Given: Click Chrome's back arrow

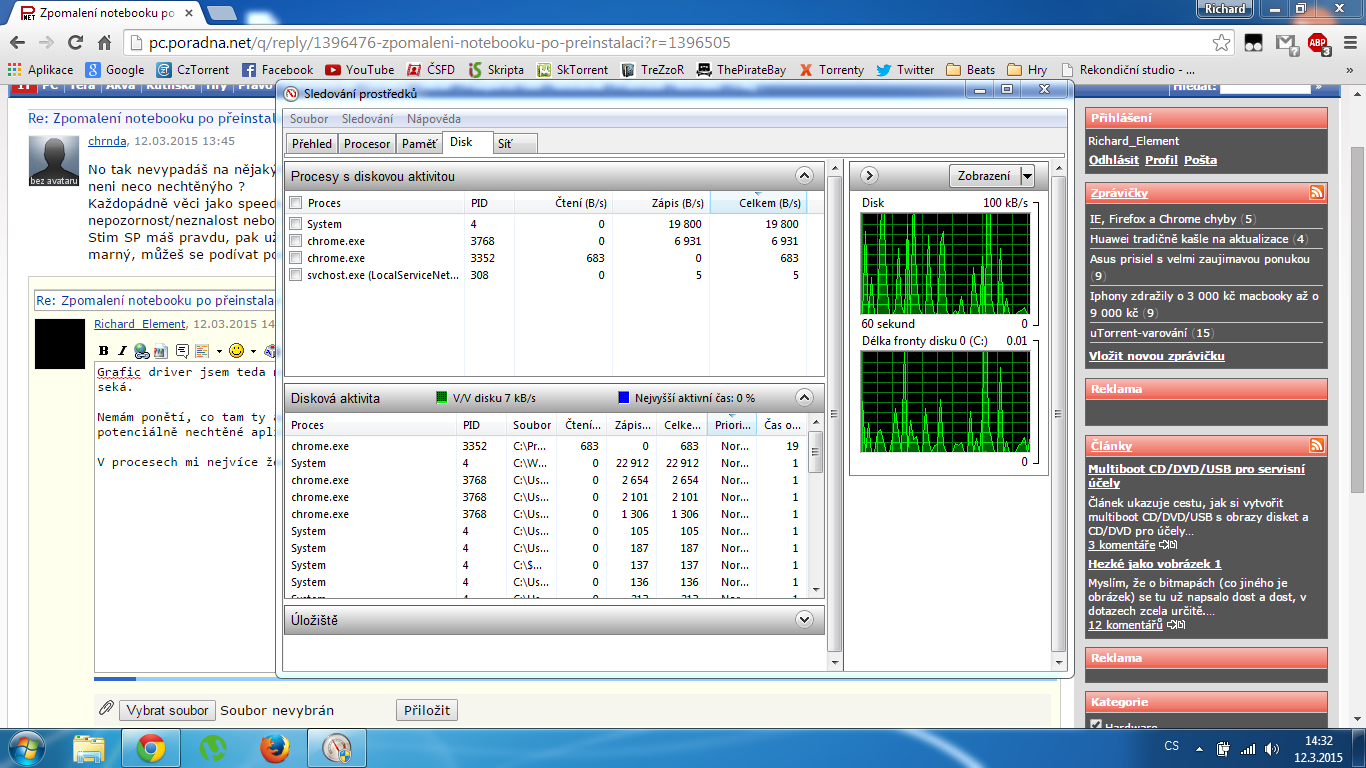Looking at the screenshot, I should coord(17,43).
